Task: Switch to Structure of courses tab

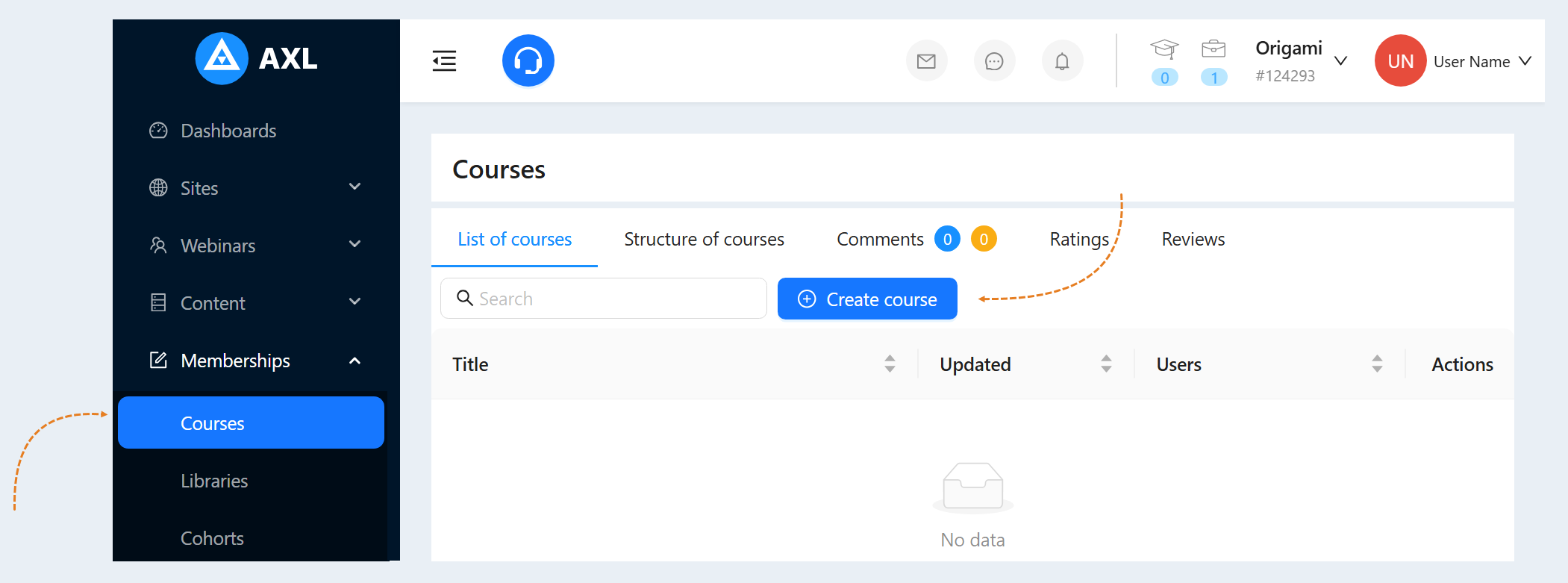Action: coord(704,239)
